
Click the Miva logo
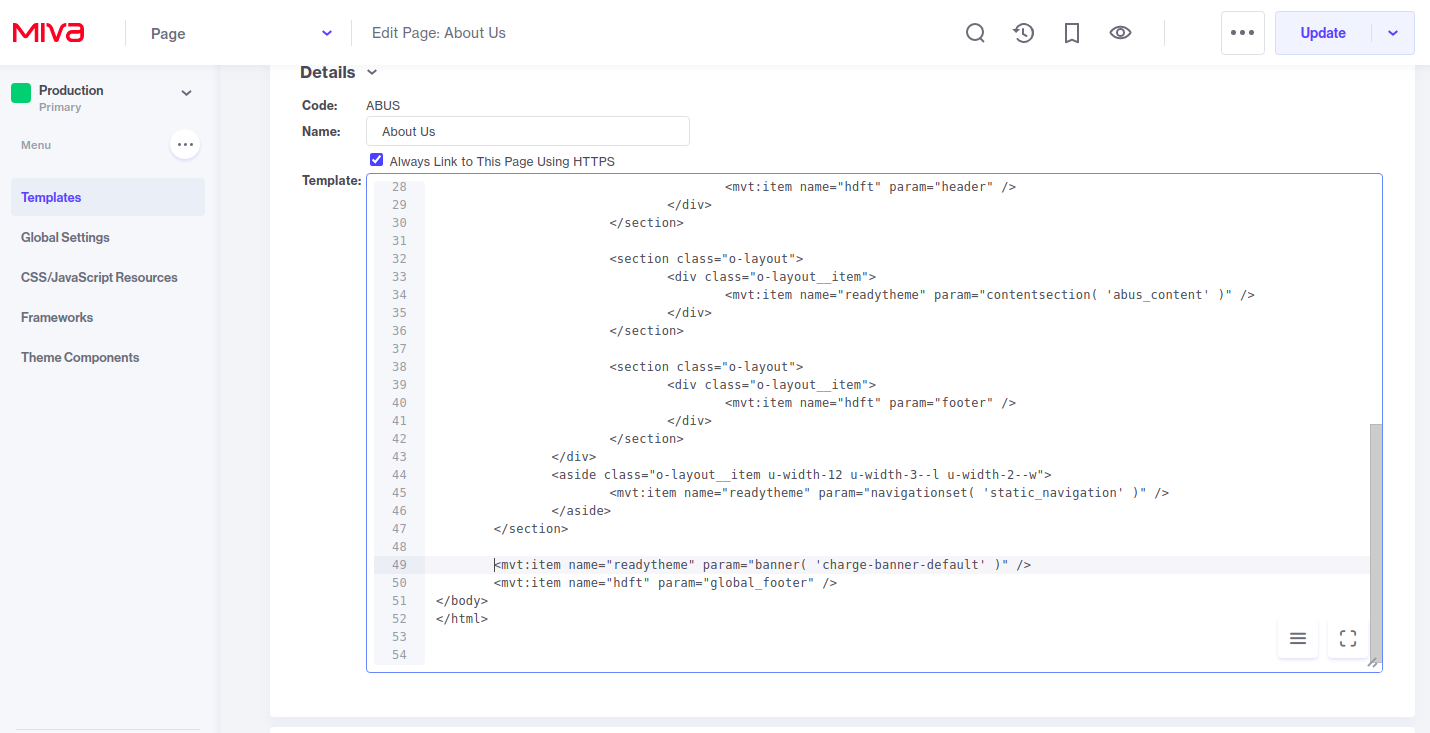[48, 33]
